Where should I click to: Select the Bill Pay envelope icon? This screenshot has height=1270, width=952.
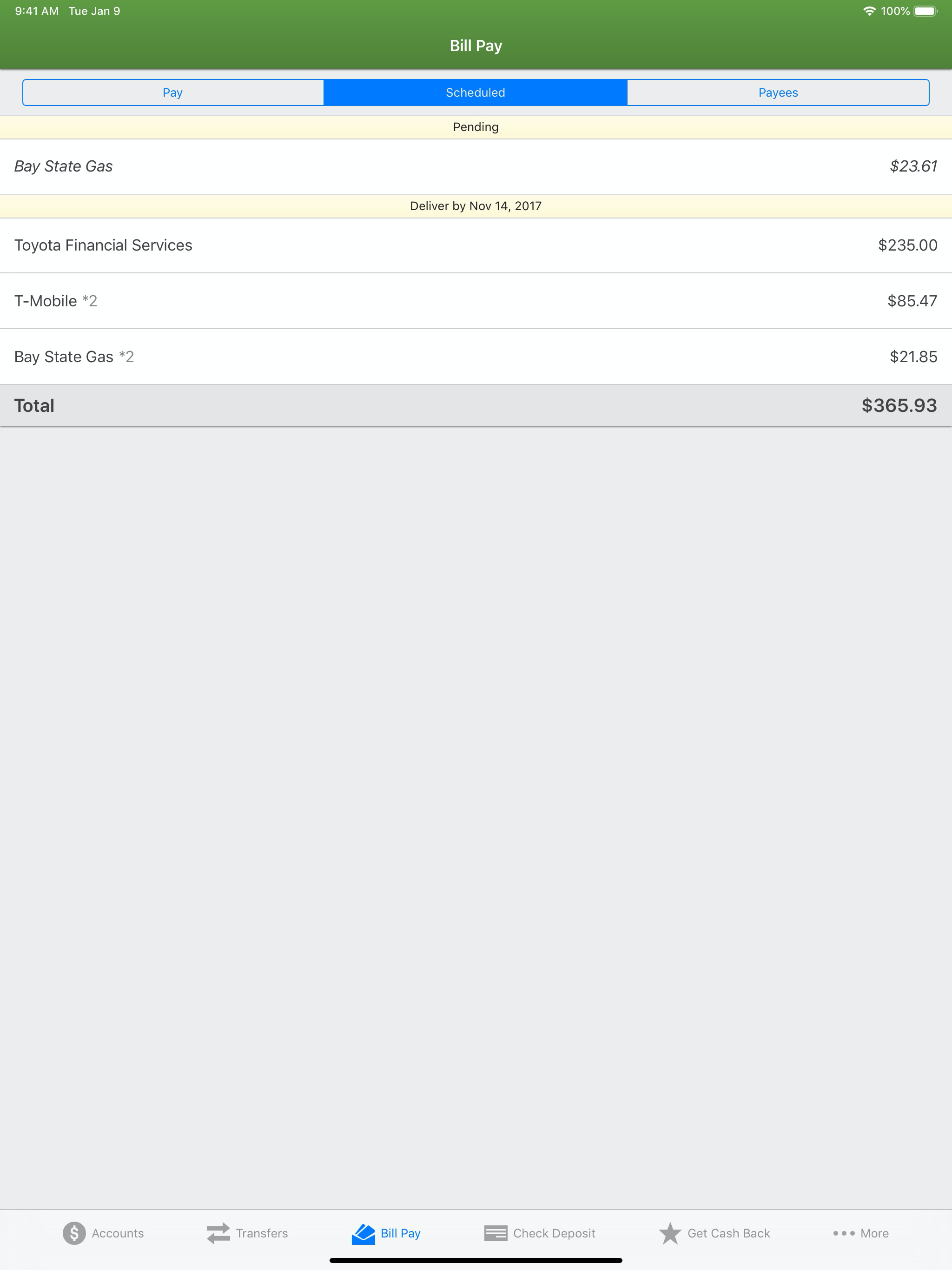(x=364, y=1233)
